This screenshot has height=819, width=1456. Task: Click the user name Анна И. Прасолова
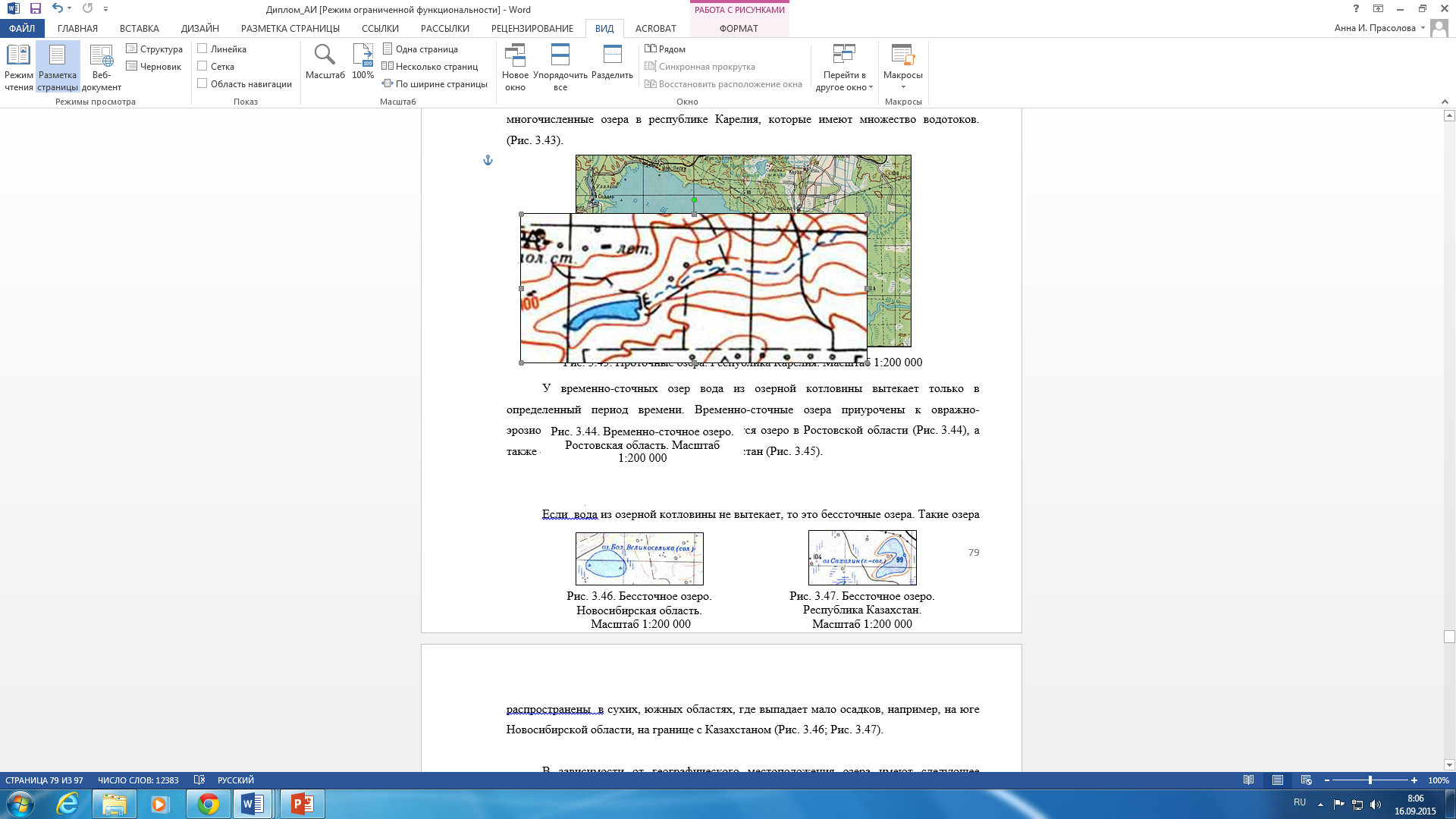coord(1375,28)
